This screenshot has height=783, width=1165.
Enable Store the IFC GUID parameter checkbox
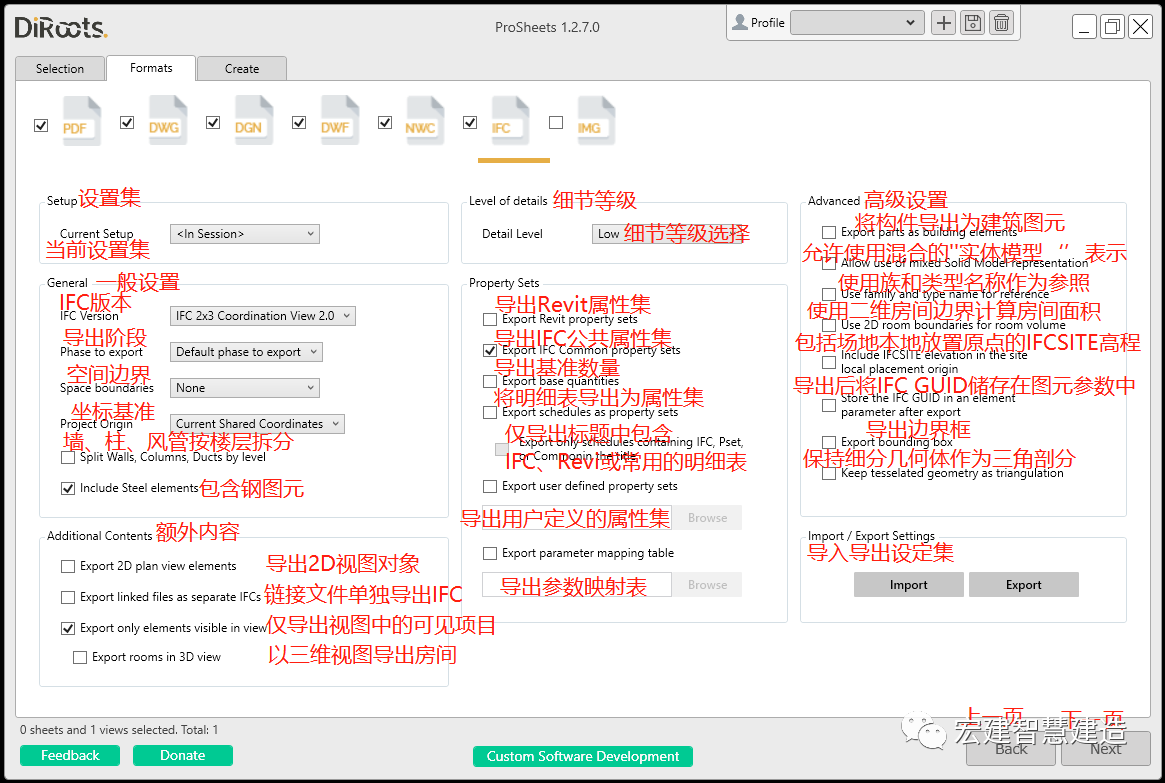tap(829, 406)
